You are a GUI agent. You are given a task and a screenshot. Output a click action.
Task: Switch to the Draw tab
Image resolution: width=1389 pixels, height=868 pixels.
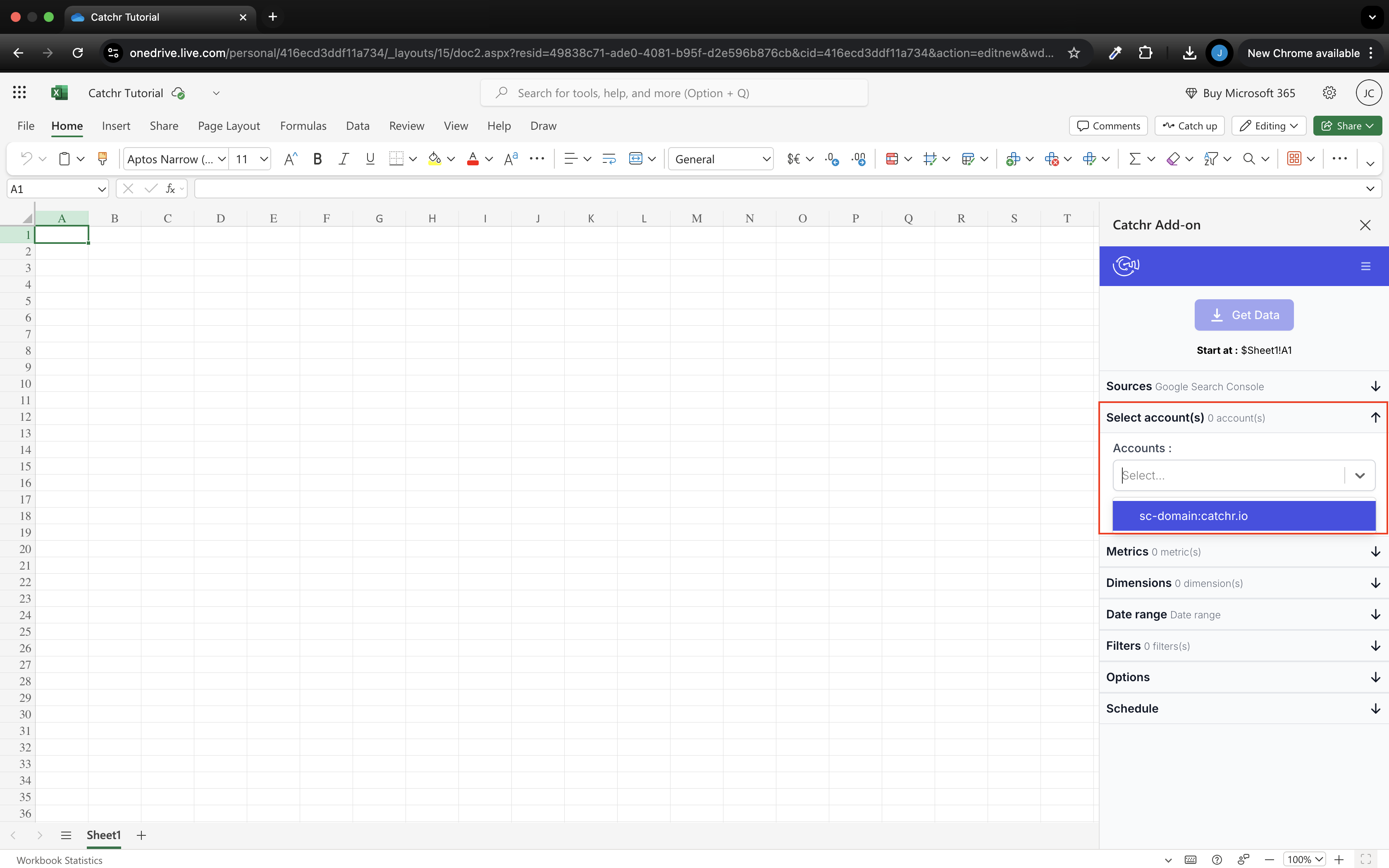tap(543, 126)
